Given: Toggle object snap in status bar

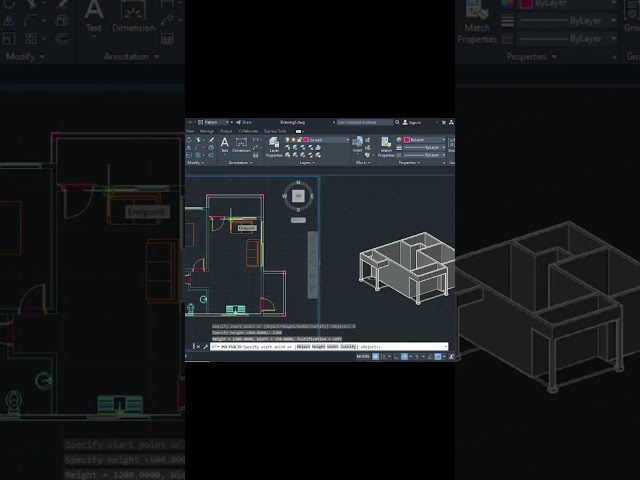Looking at the screenshot, I should (438, 356).
